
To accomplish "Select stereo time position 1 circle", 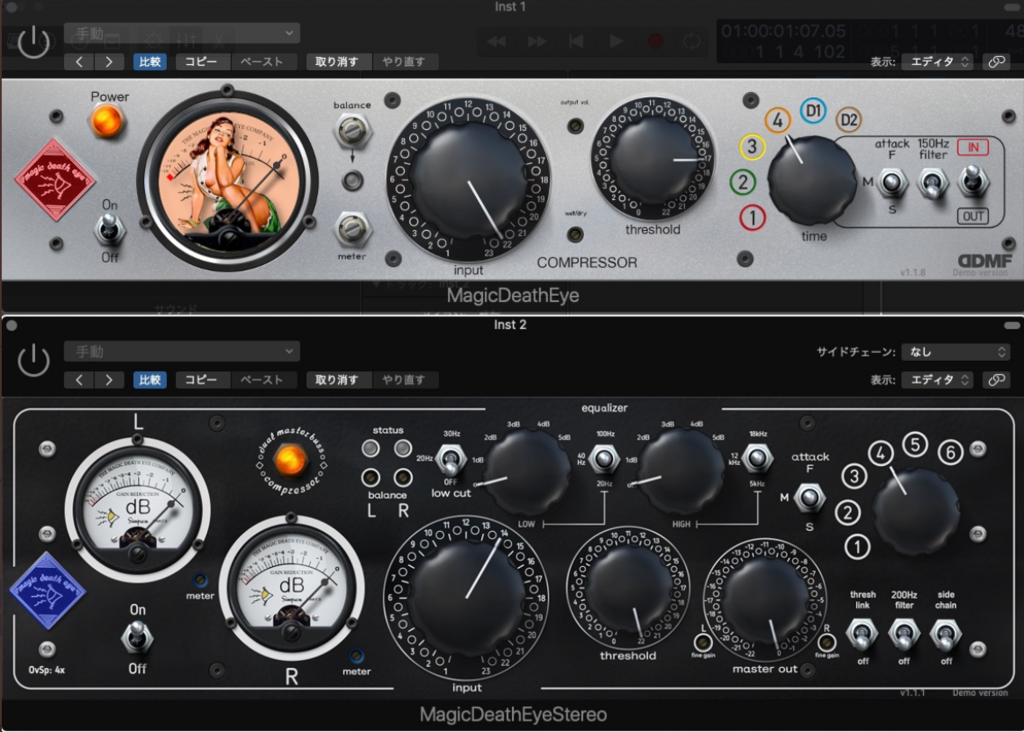I will click(x=857, y=547).
